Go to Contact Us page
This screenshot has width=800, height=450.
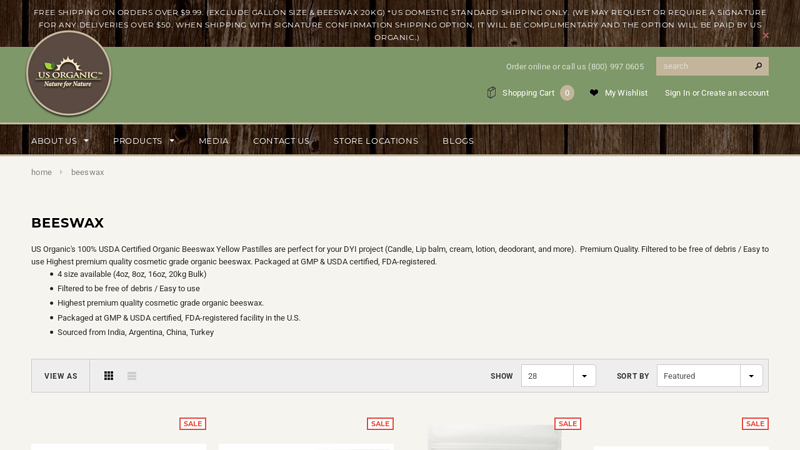pos(281,141)
